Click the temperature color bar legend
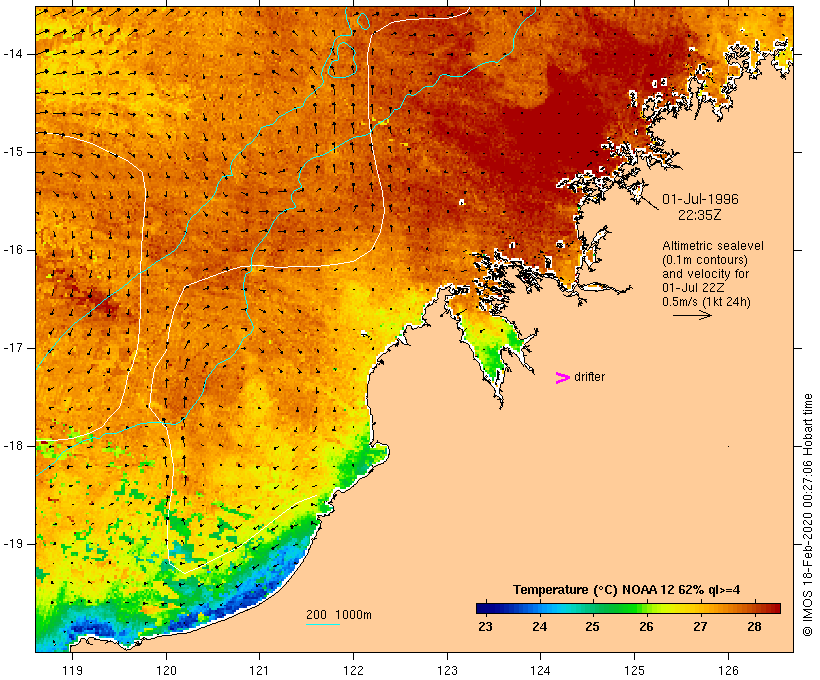820x680 pixels. coord(628,608)
